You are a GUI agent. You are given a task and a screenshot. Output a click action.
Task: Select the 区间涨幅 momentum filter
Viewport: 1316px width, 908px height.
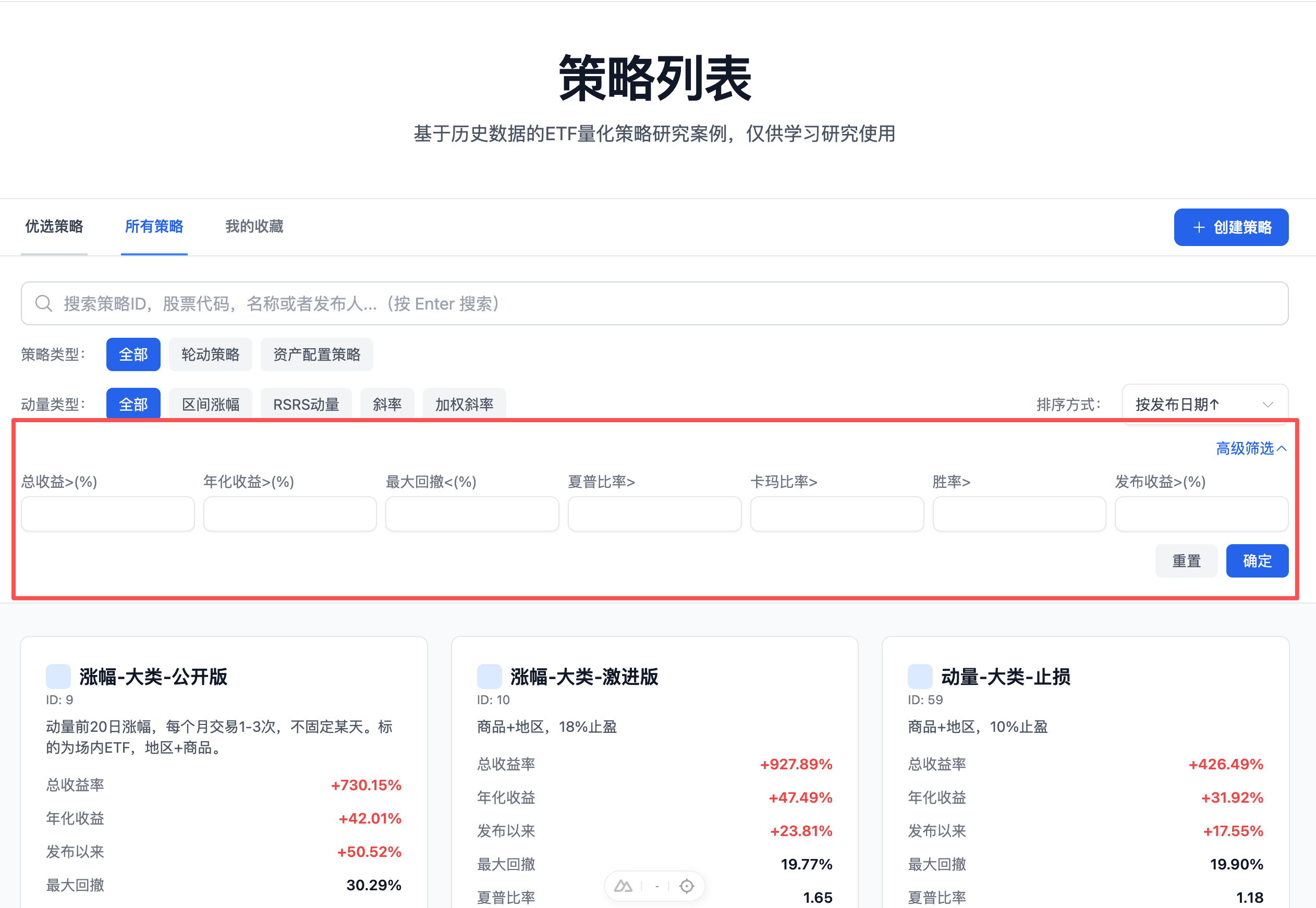coord(210,404)
